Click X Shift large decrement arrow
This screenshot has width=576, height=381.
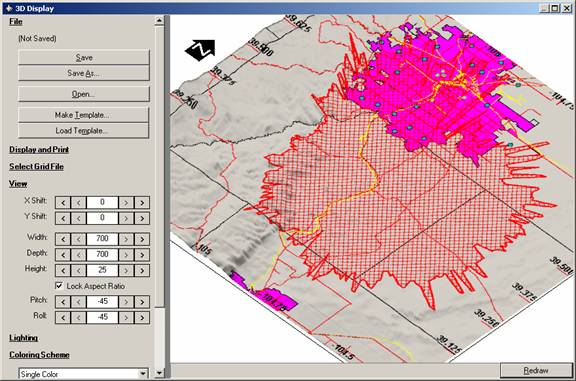click(x=63, y=202)
